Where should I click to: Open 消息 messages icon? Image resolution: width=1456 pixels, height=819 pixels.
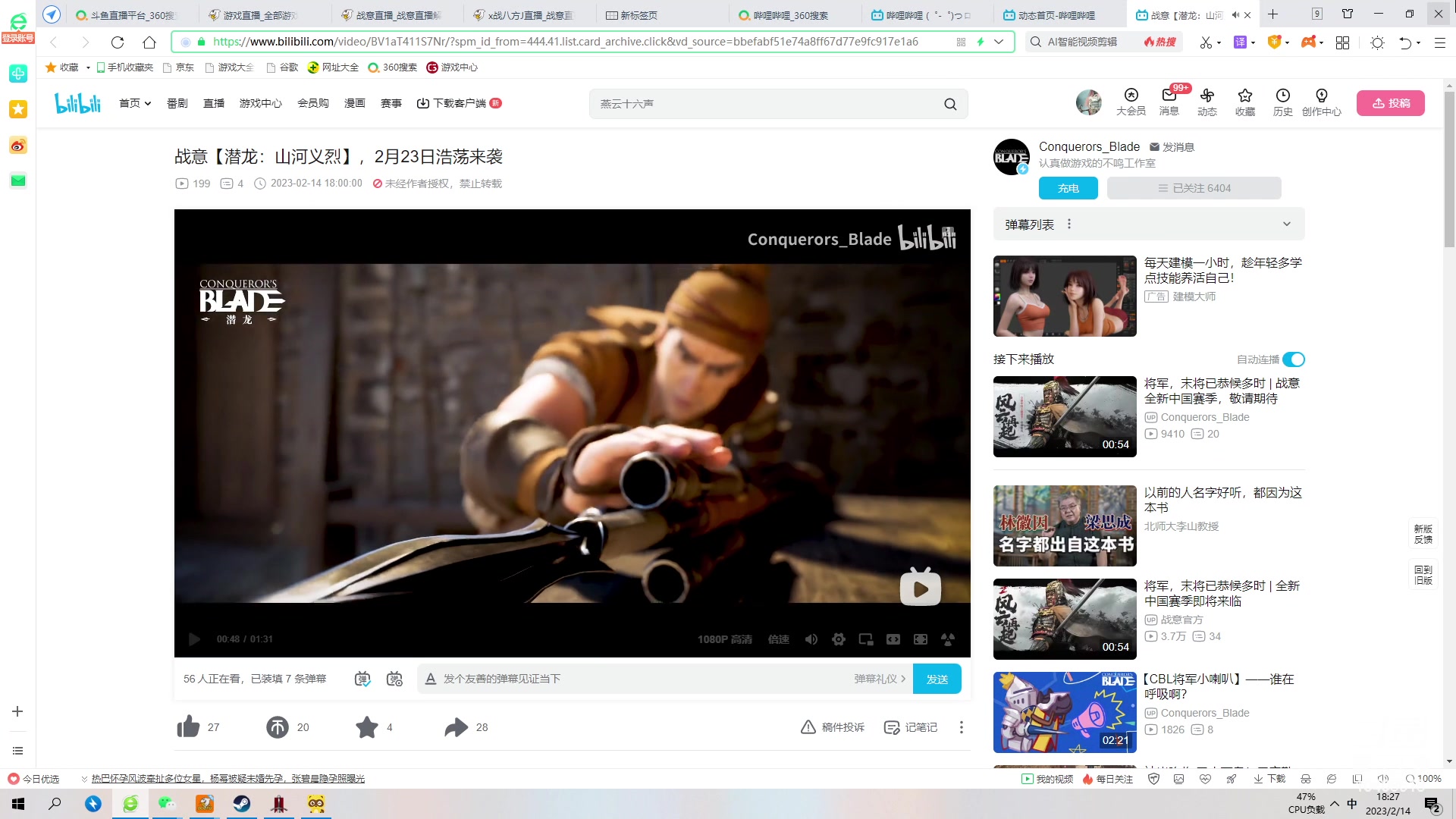click(1169, 102)
